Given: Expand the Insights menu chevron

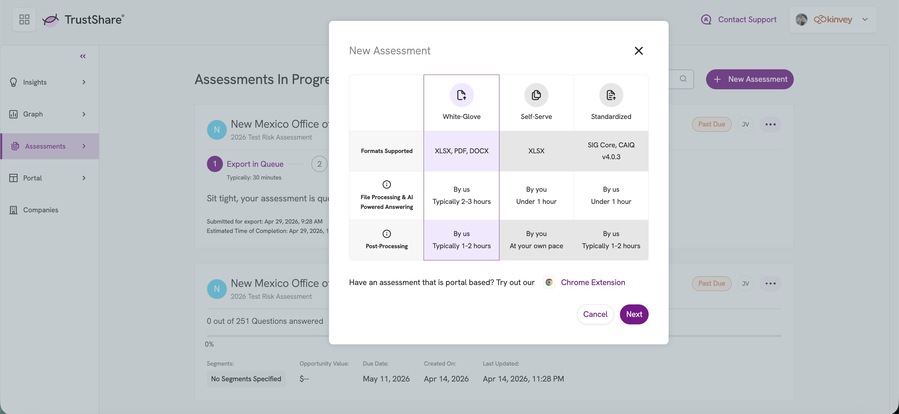Looking at the screenshot, I should point(84,82).
